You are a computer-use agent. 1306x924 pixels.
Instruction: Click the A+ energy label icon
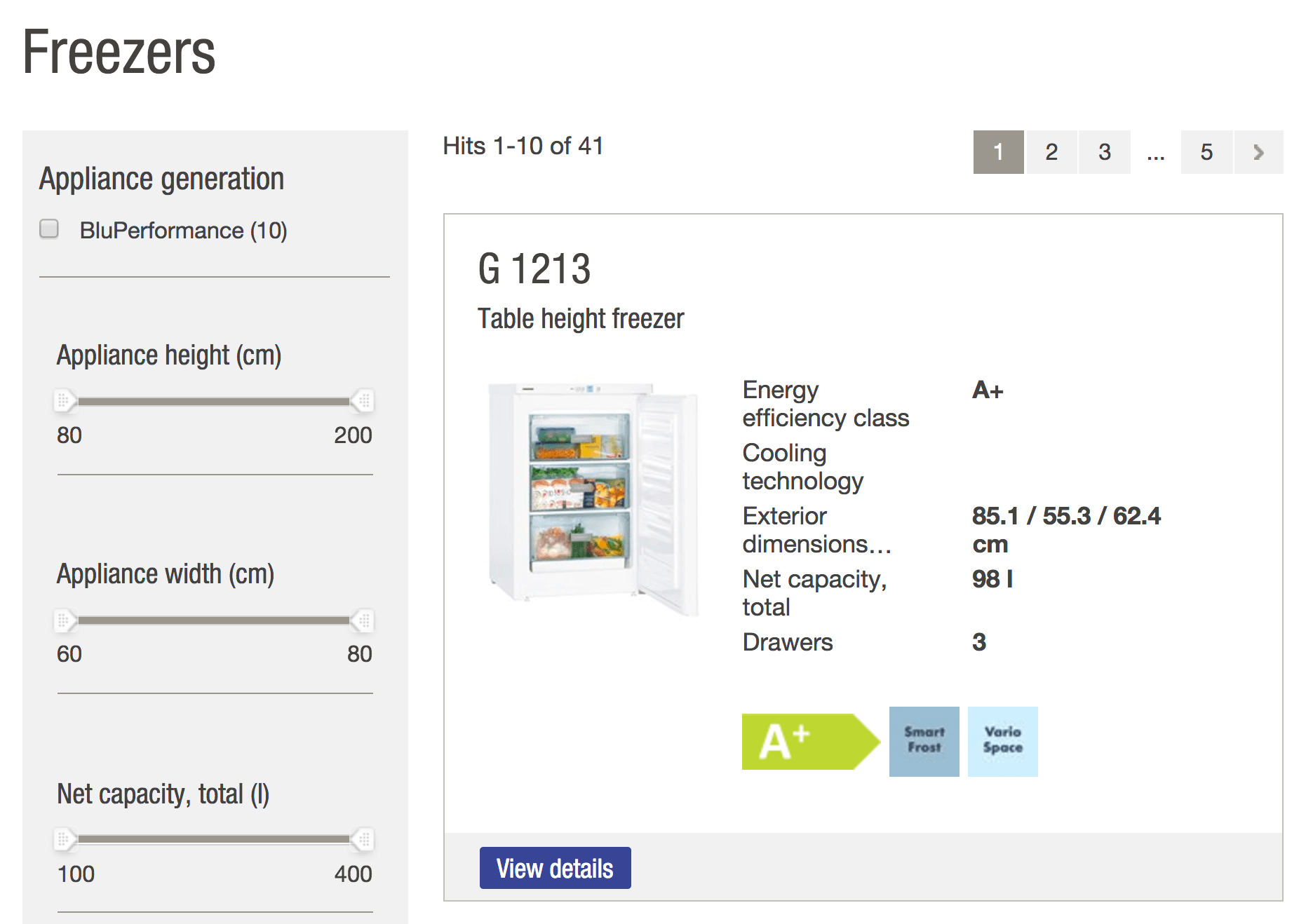(809, 742)
